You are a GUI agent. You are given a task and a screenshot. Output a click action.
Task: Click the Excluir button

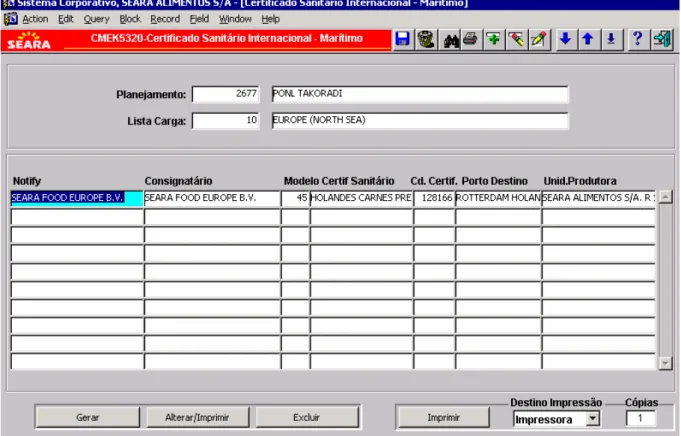tap(307, 417)
